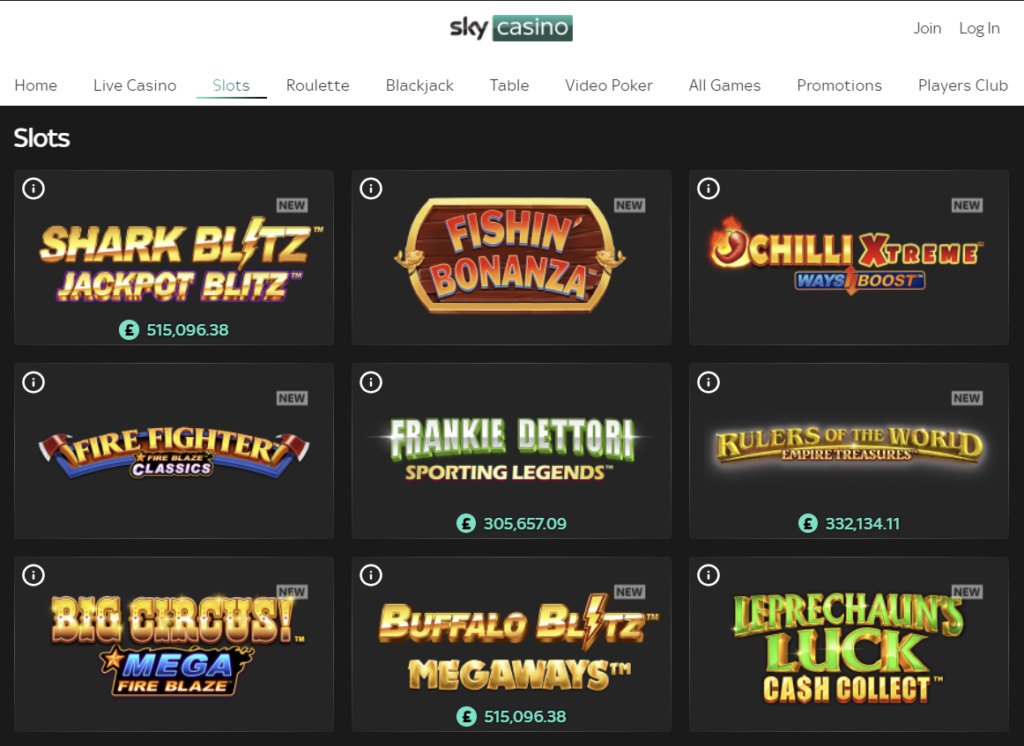Select the Slots tab

click(231, 86)
